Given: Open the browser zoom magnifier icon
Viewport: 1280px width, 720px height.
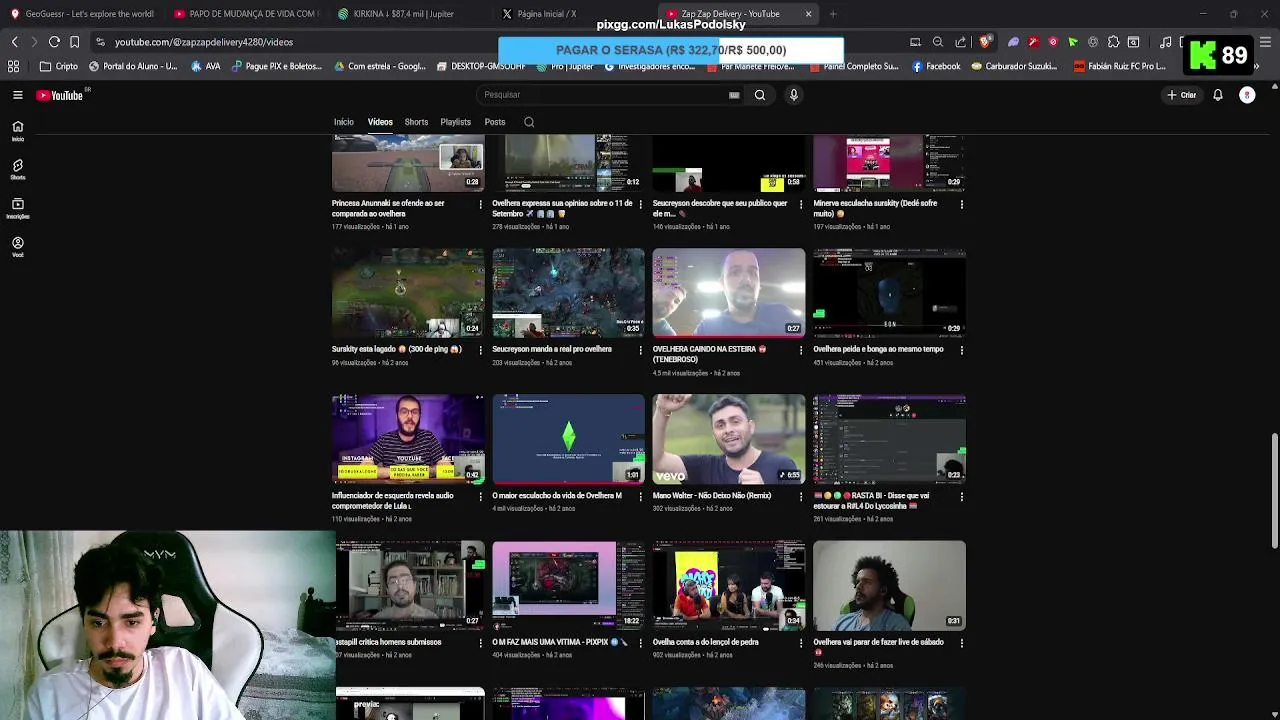Looking at the screenshot, I should (x=937, y=42).
